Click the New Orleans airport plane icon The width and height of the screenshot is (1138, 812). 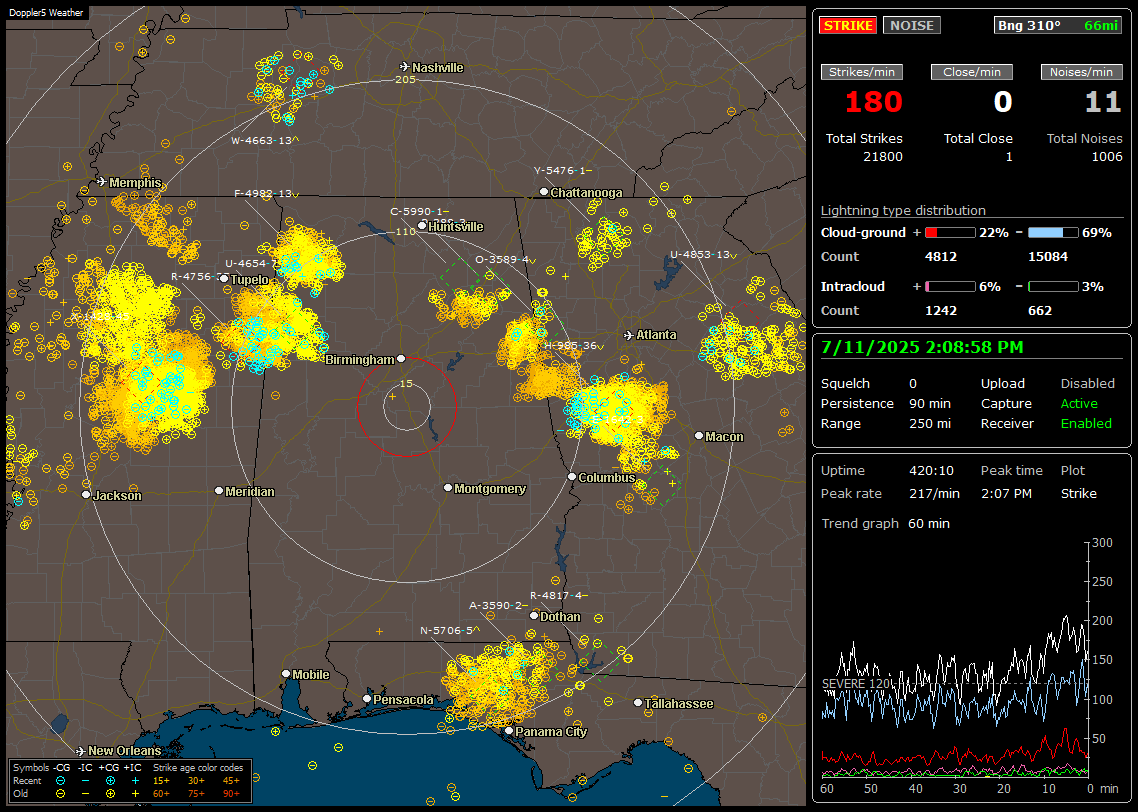[81, 751]
